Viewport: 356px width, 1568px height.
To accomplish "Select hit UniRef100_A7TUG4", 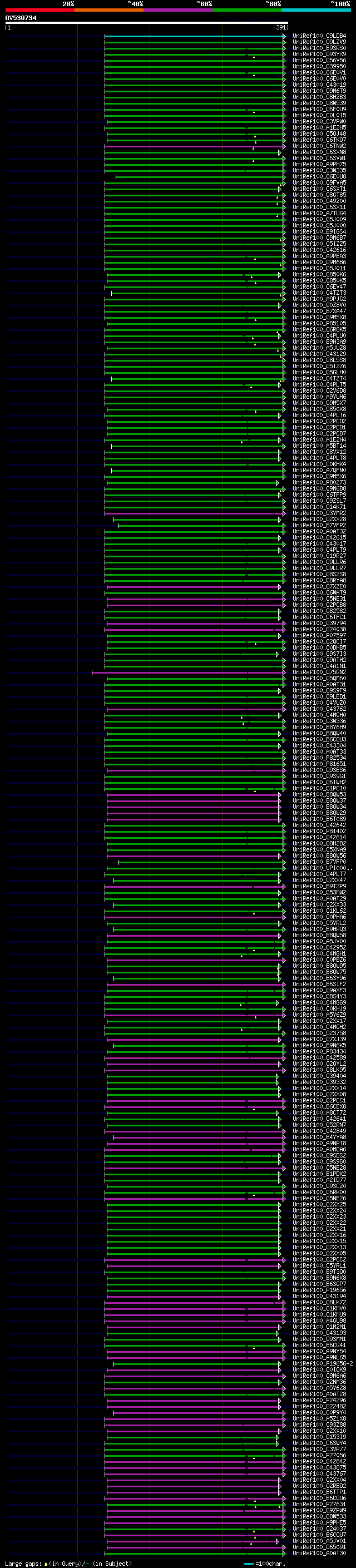I will [x=319, y=213].
